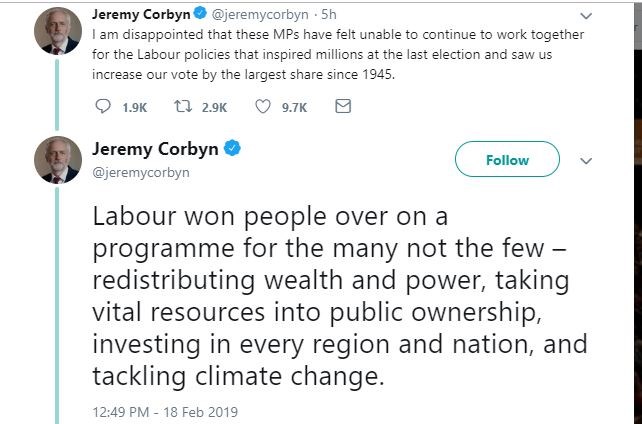Click verified badge beside larger Jeremy Corbyn name
642x424 pixels.
233,150
